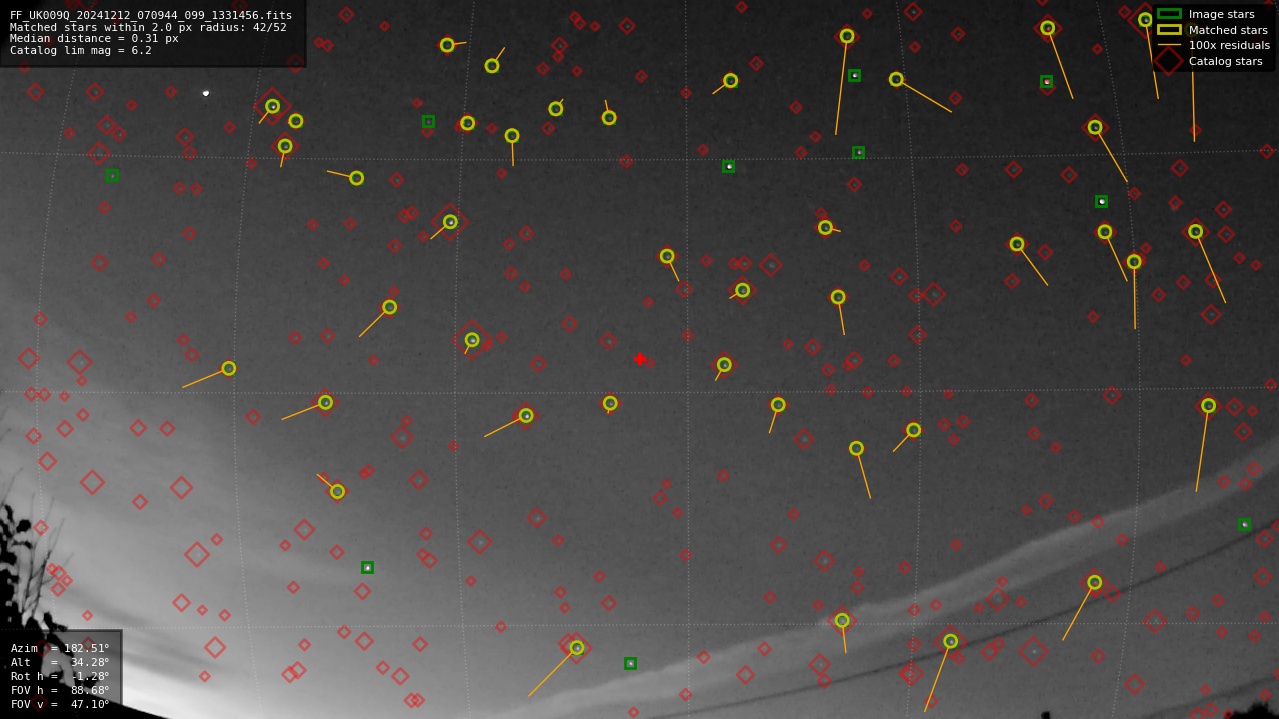Click the 'Image stars' legend label
This screenshot has width=1279, height=719.
1221,14
